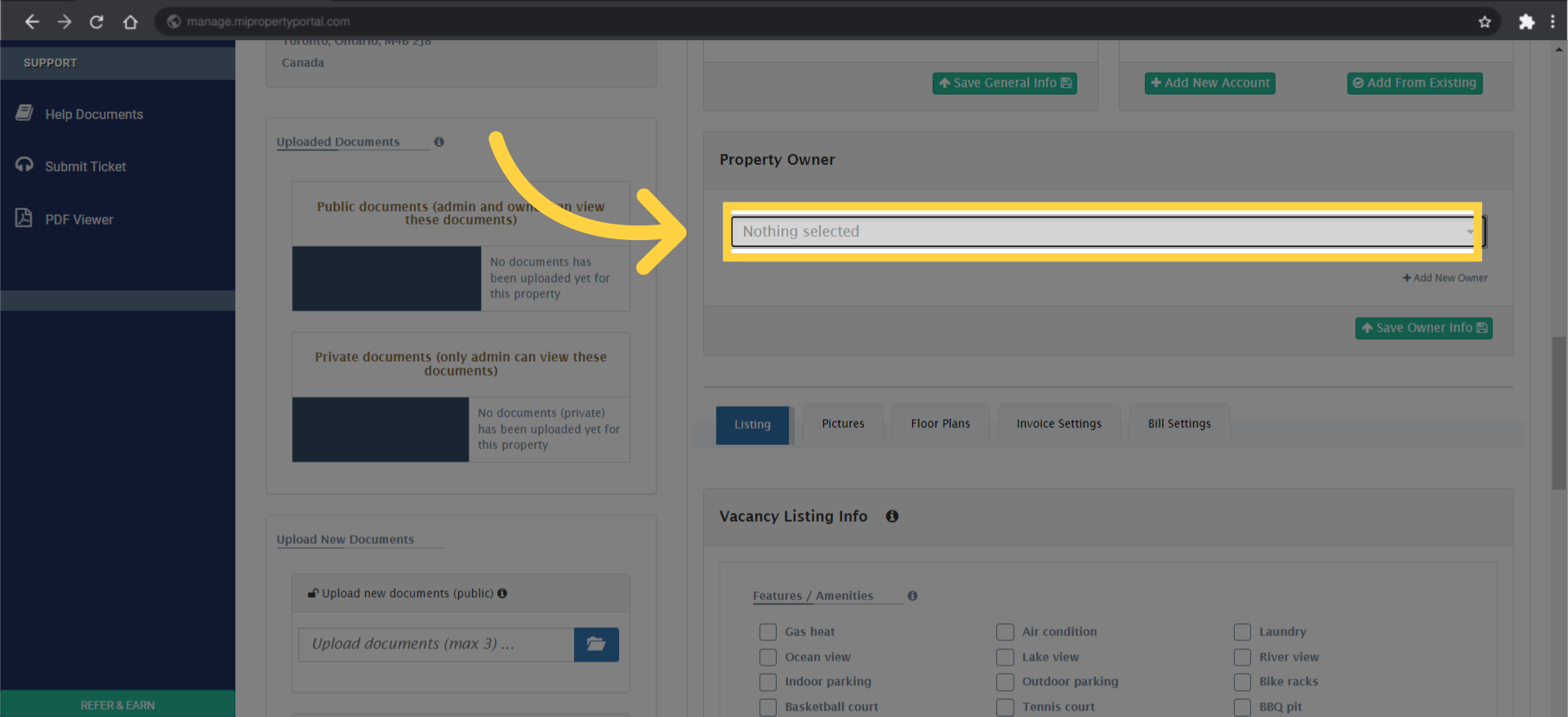This screenshot has width=1568, height=717.
Task: Click the Save Owner Info button
Action: pos(1423,328)
